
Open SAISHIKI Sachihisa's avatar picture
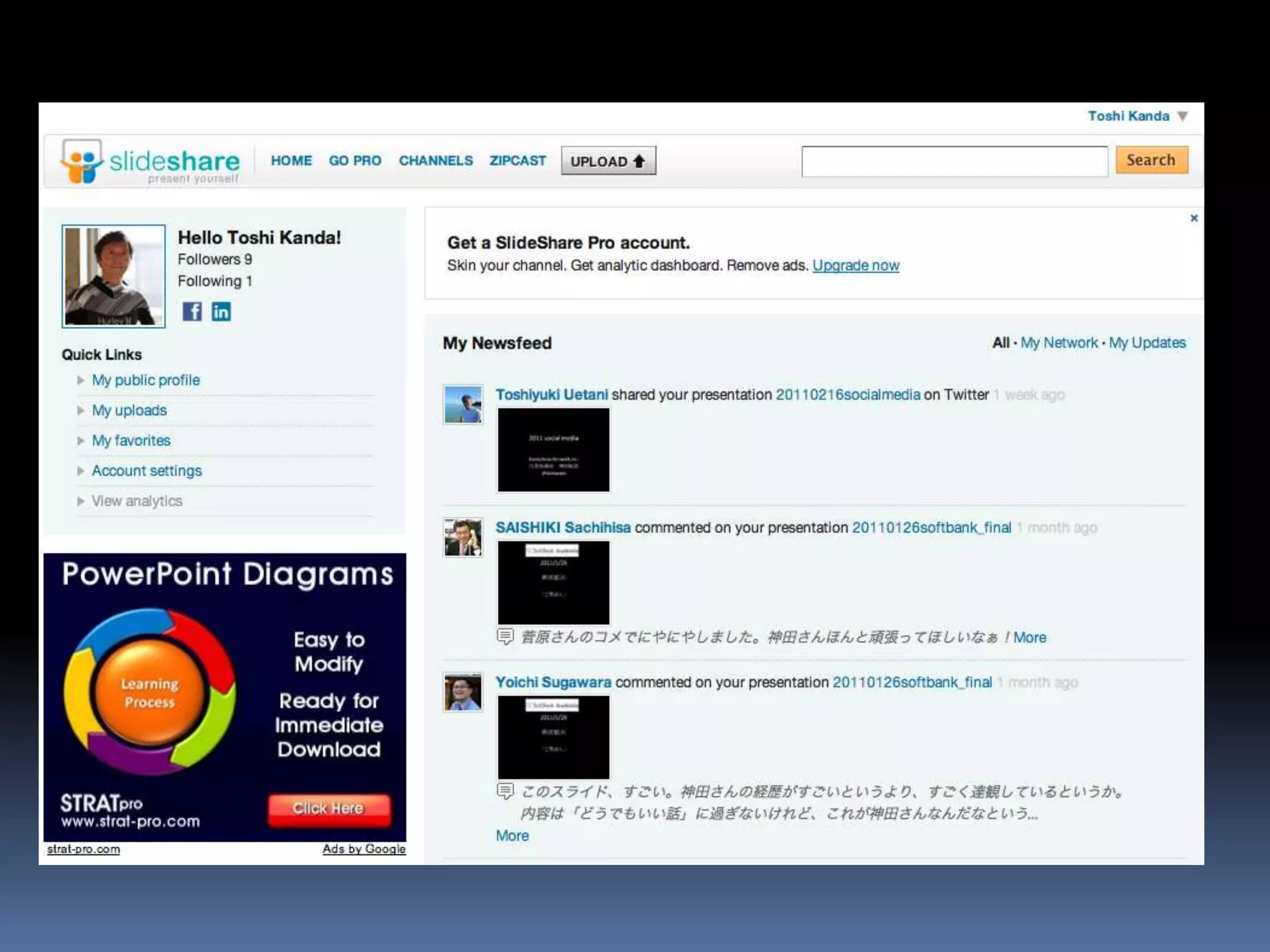coord(463,537)
